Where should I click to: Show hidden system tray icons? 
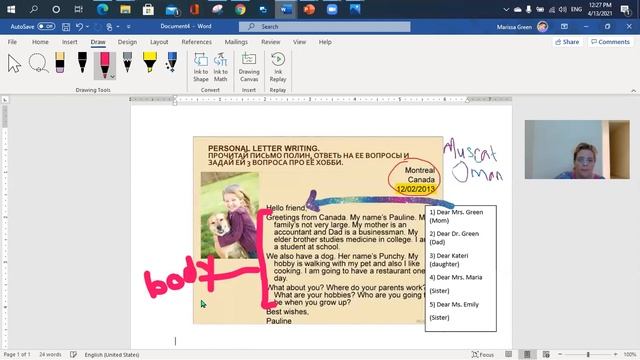[506, 9]
